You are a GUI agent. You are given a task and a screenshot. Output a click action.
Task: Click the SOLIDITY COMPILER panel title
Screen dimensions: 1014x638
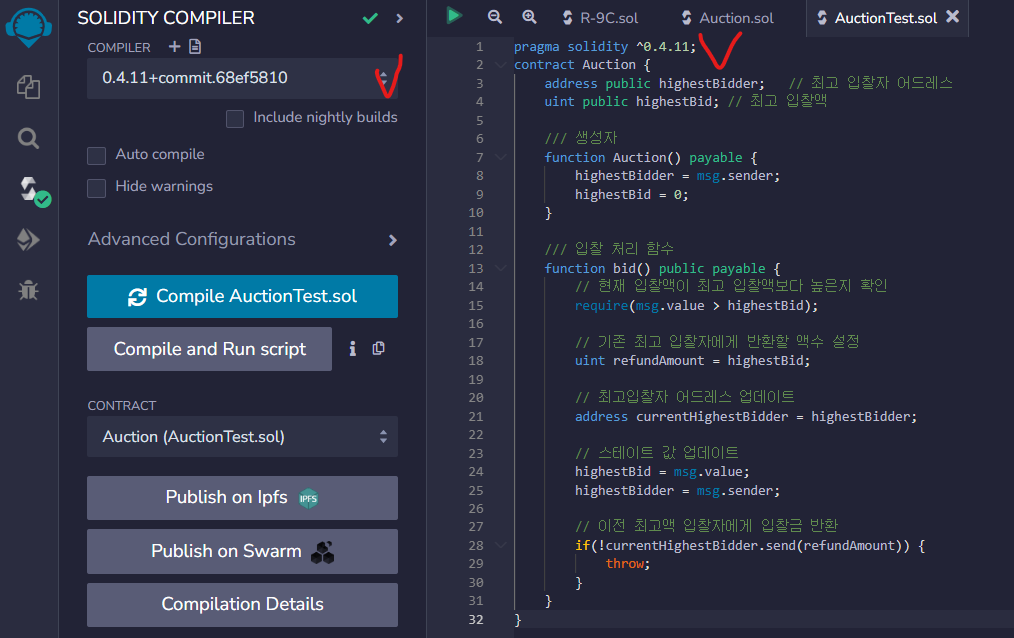166,18
